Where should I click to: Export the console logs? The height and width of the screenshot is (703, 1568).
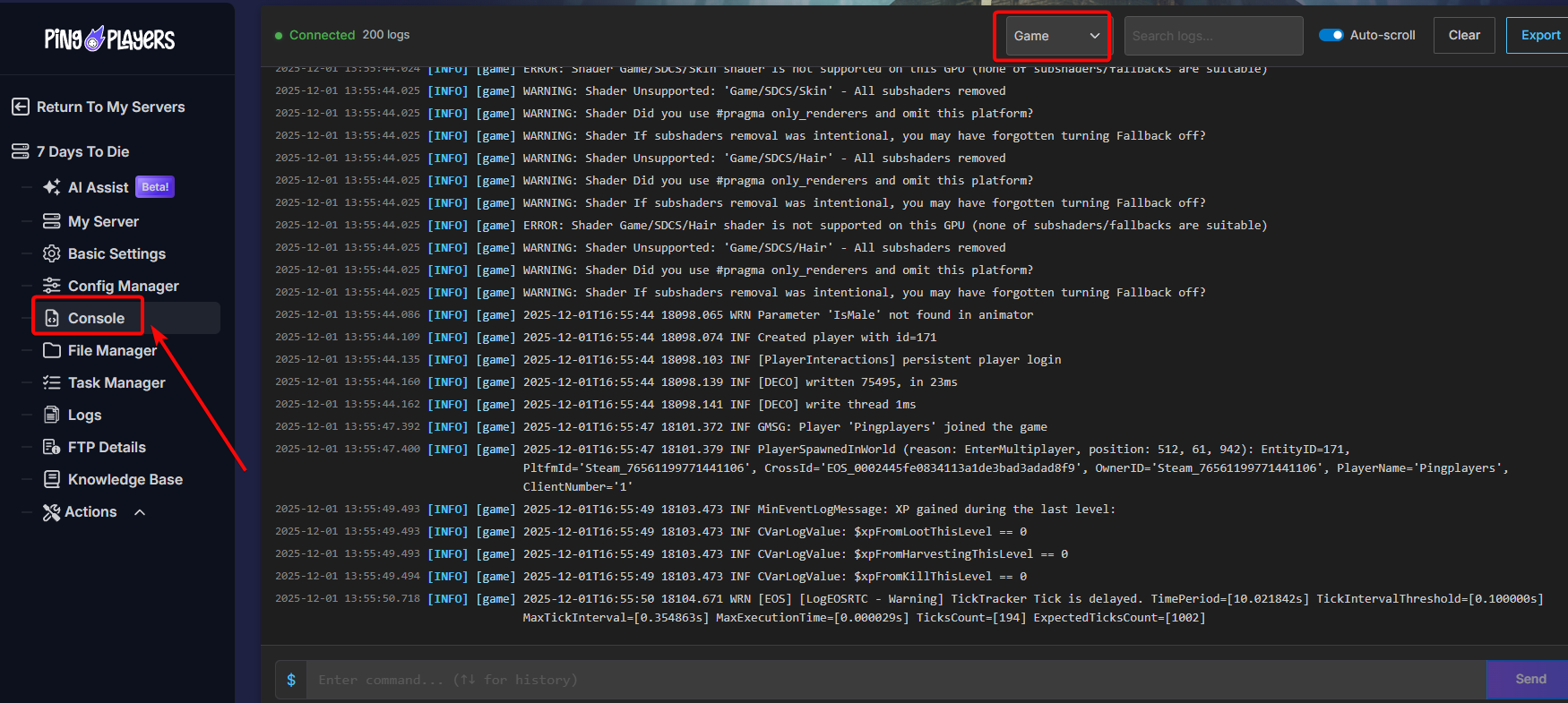pyautogui.click(x=1539, y=35)
